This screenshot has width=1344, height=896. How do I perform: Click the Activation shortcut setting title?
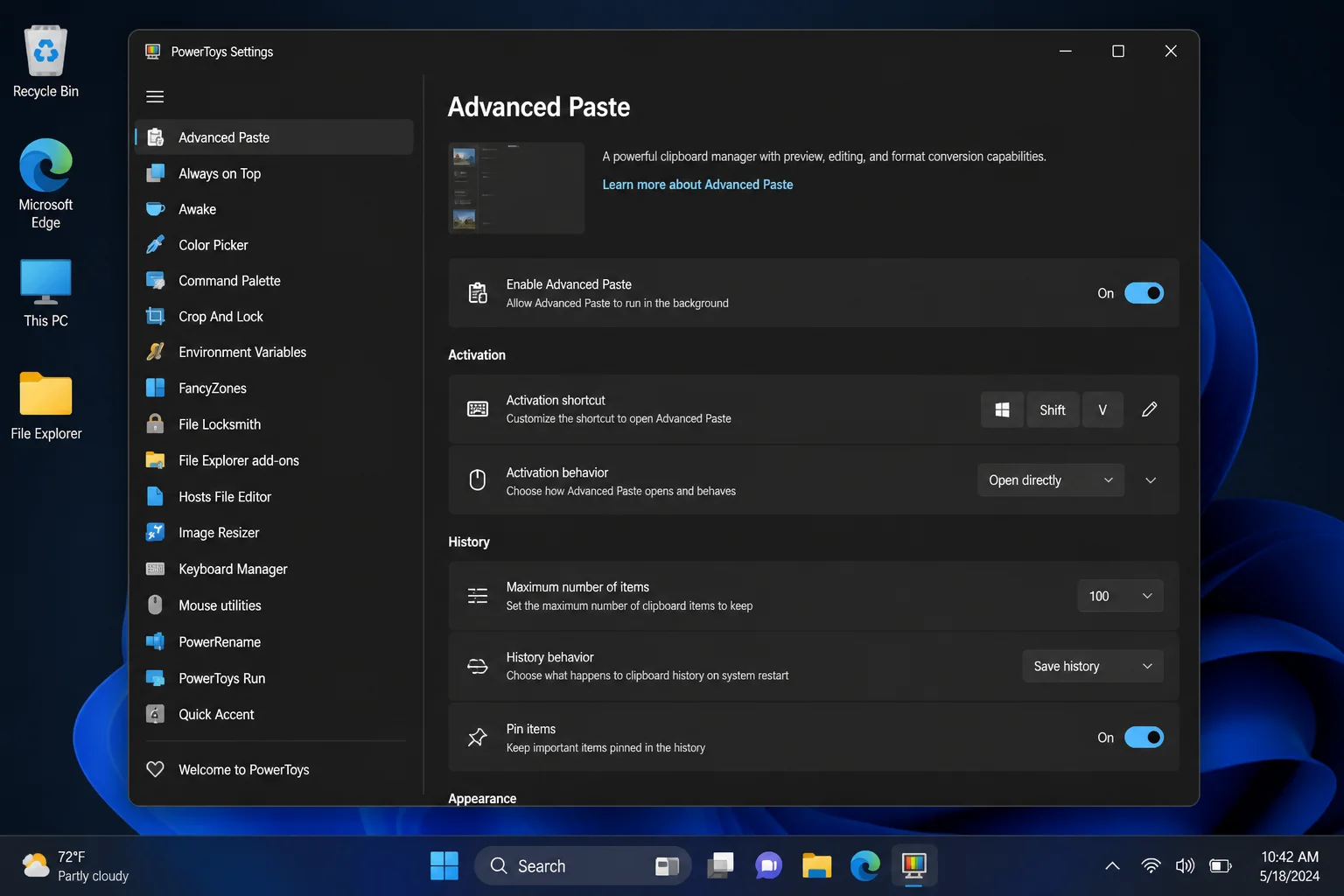click(x=556, y=400)
